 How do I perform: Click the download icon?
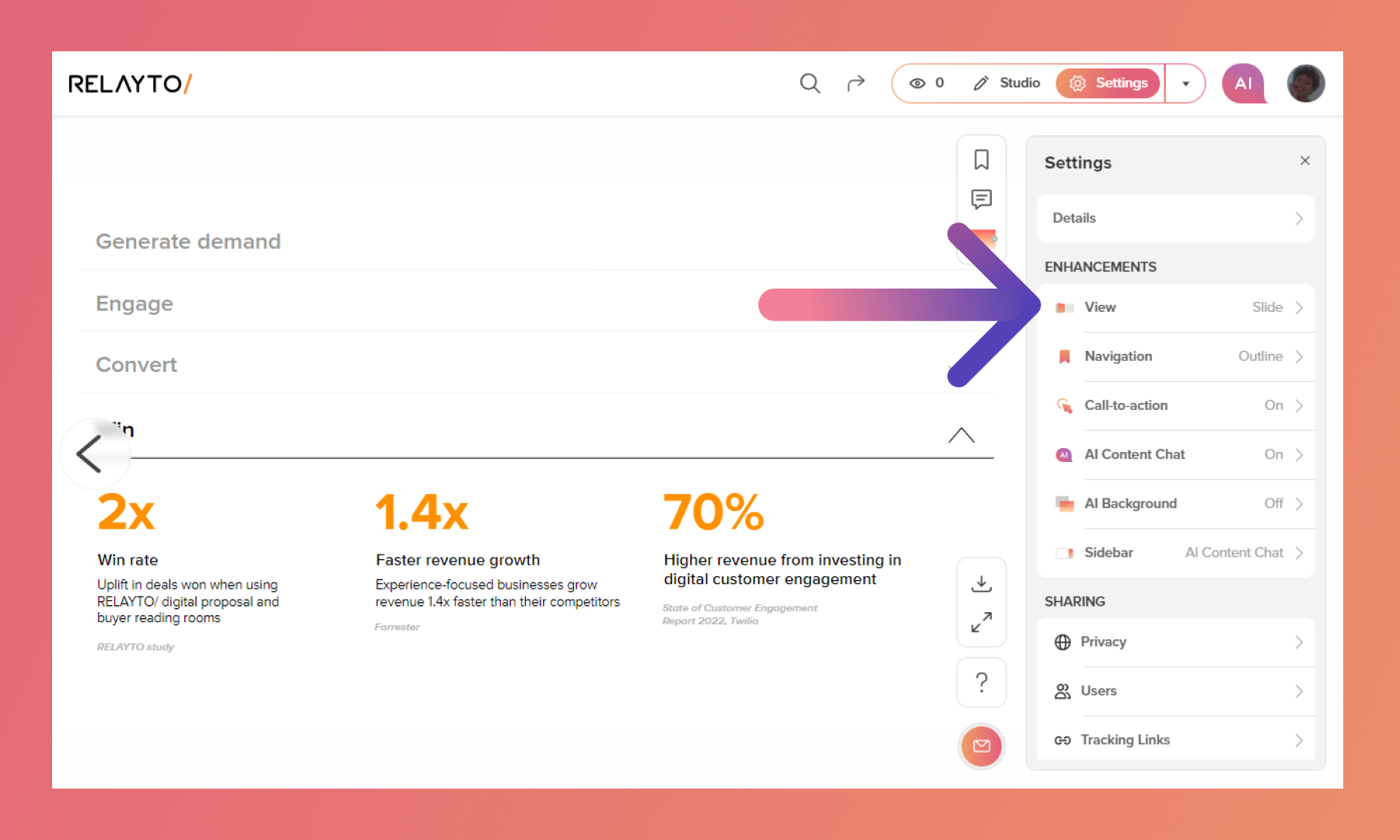coord(982,583)
